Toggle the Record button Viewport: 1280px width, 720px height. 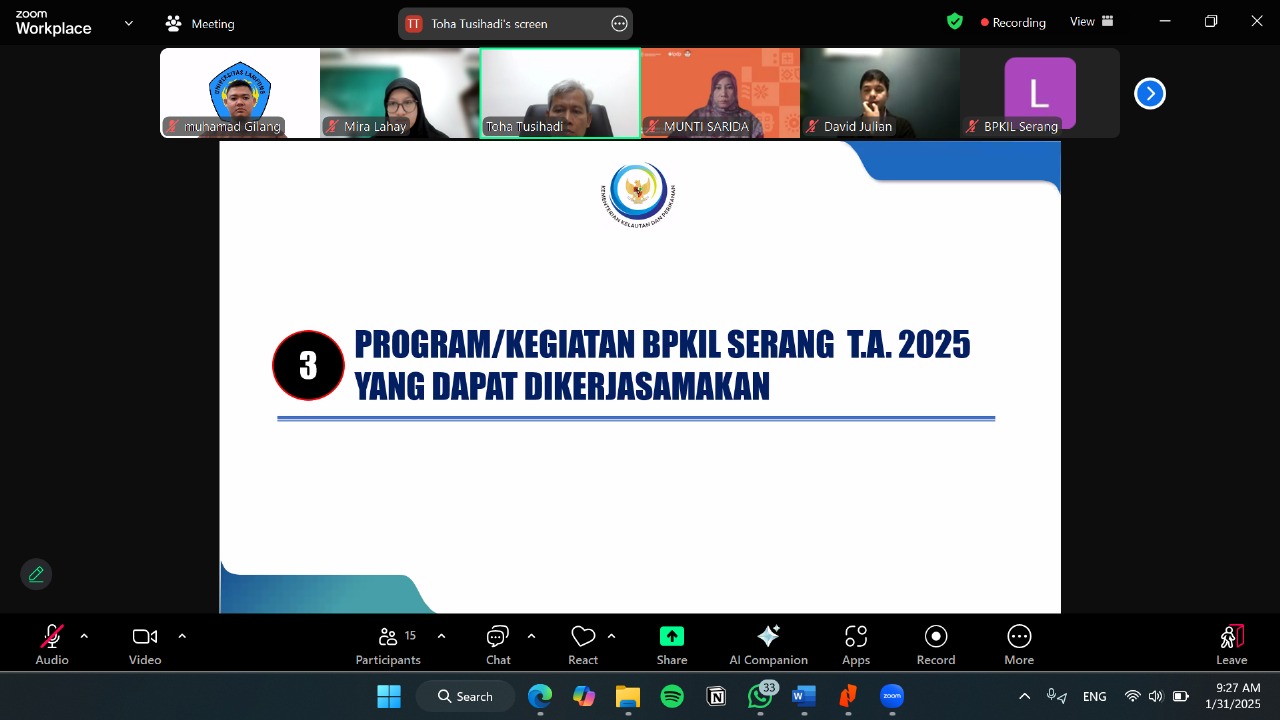tap(936, 645)
